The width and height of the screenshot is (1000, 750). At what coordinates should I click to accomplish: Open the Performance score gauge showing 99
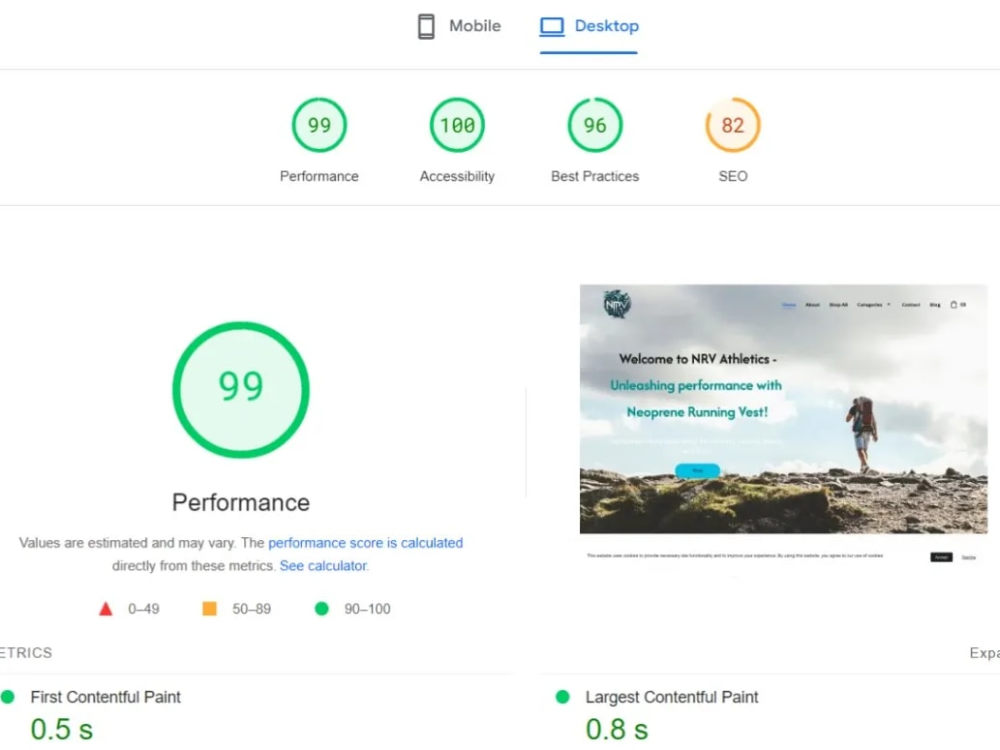point(319,125)
